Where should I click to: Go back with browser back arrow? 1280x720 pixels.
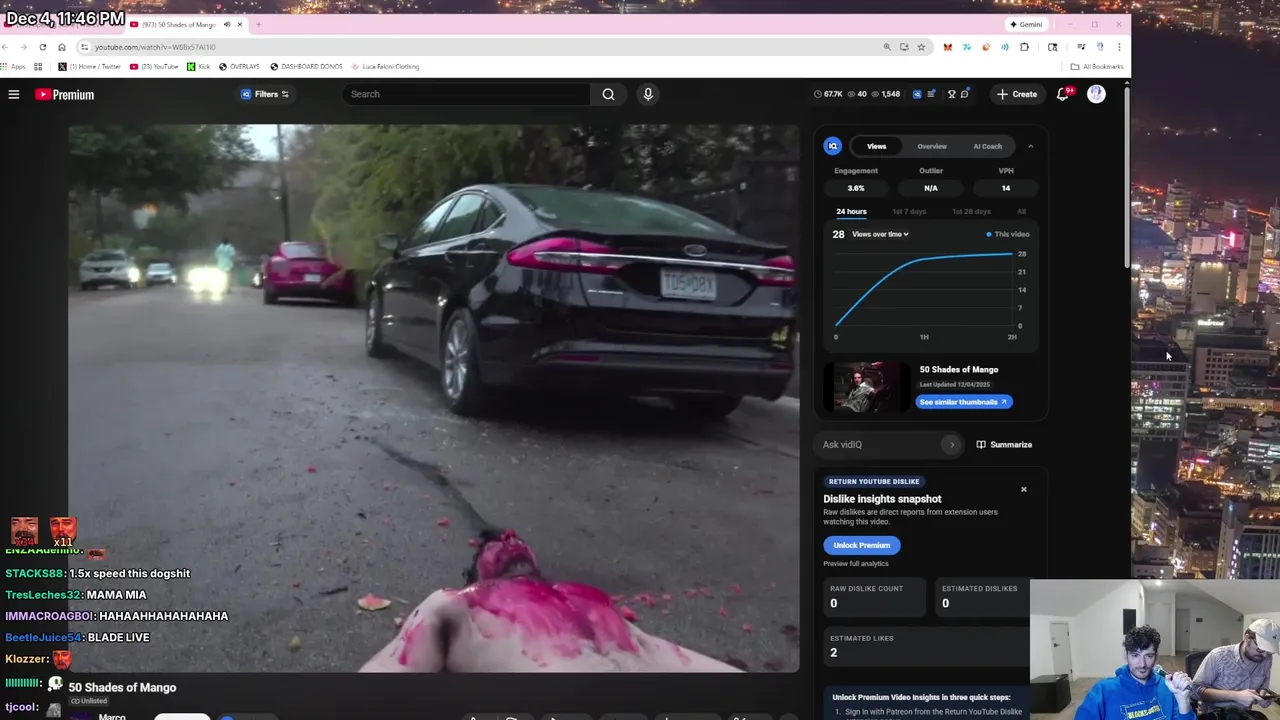tap(6, 47)
